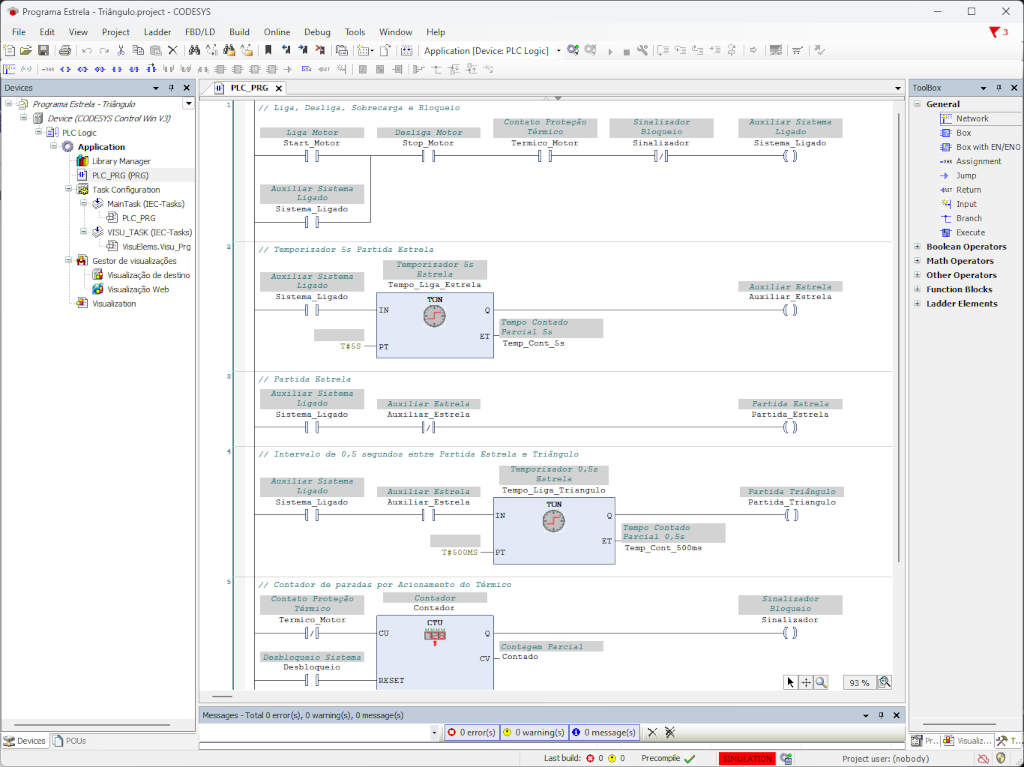Cut selection with the scissors icon
This screenshot has height=767, width=1024.
pyautogui.click(x=121, y=50)
